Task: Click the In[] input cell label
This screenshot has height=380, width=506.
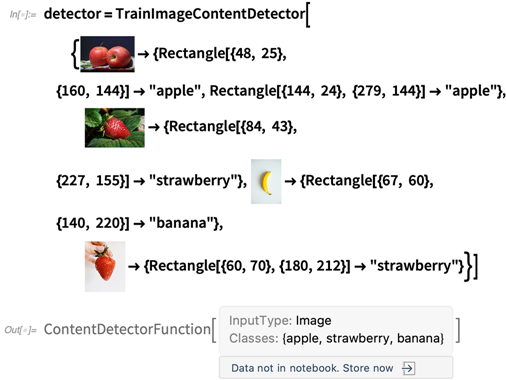Action: click(23, 15)
